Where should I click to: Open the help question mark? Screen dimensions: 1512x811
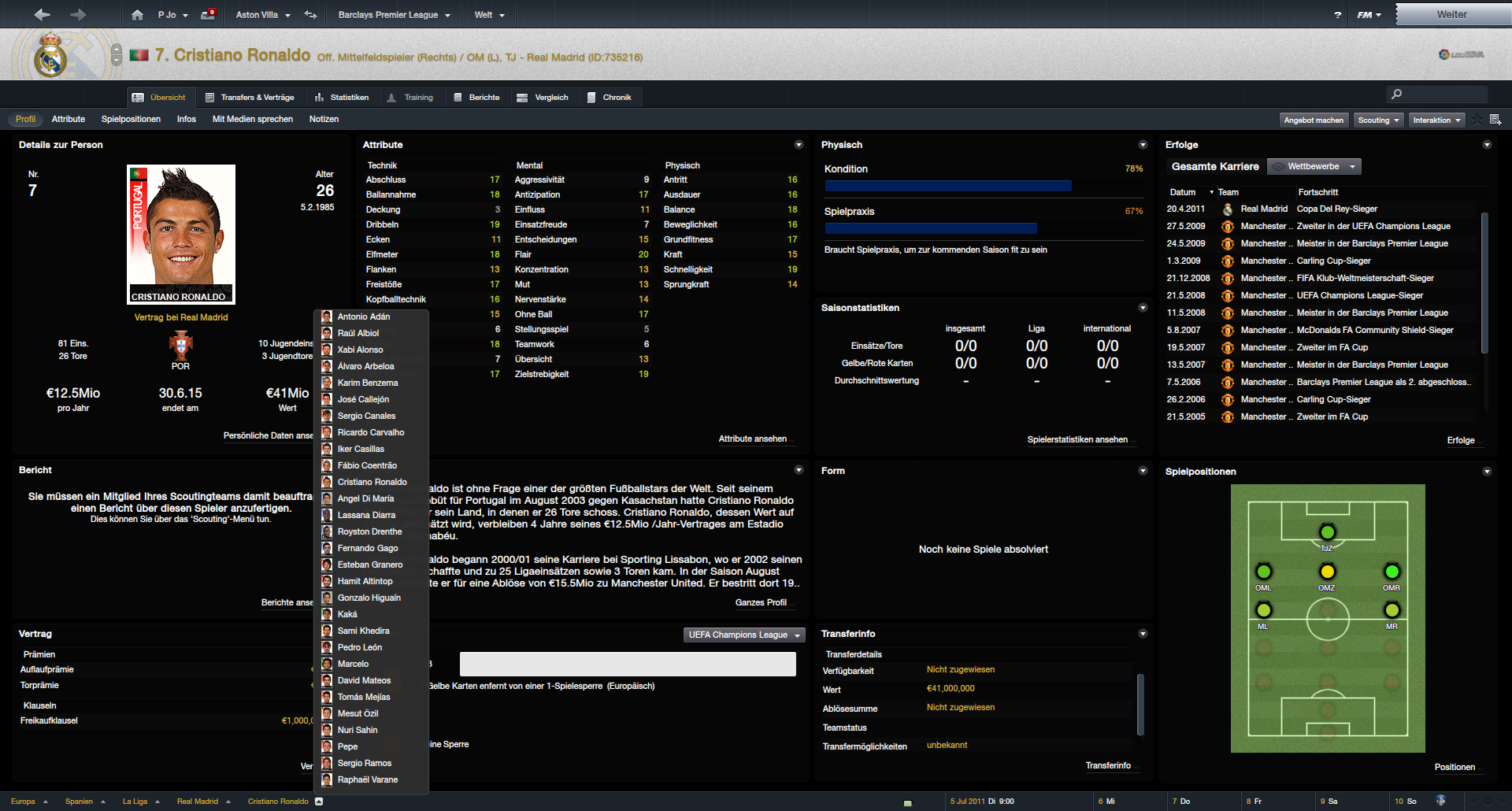click(1337, 15)
